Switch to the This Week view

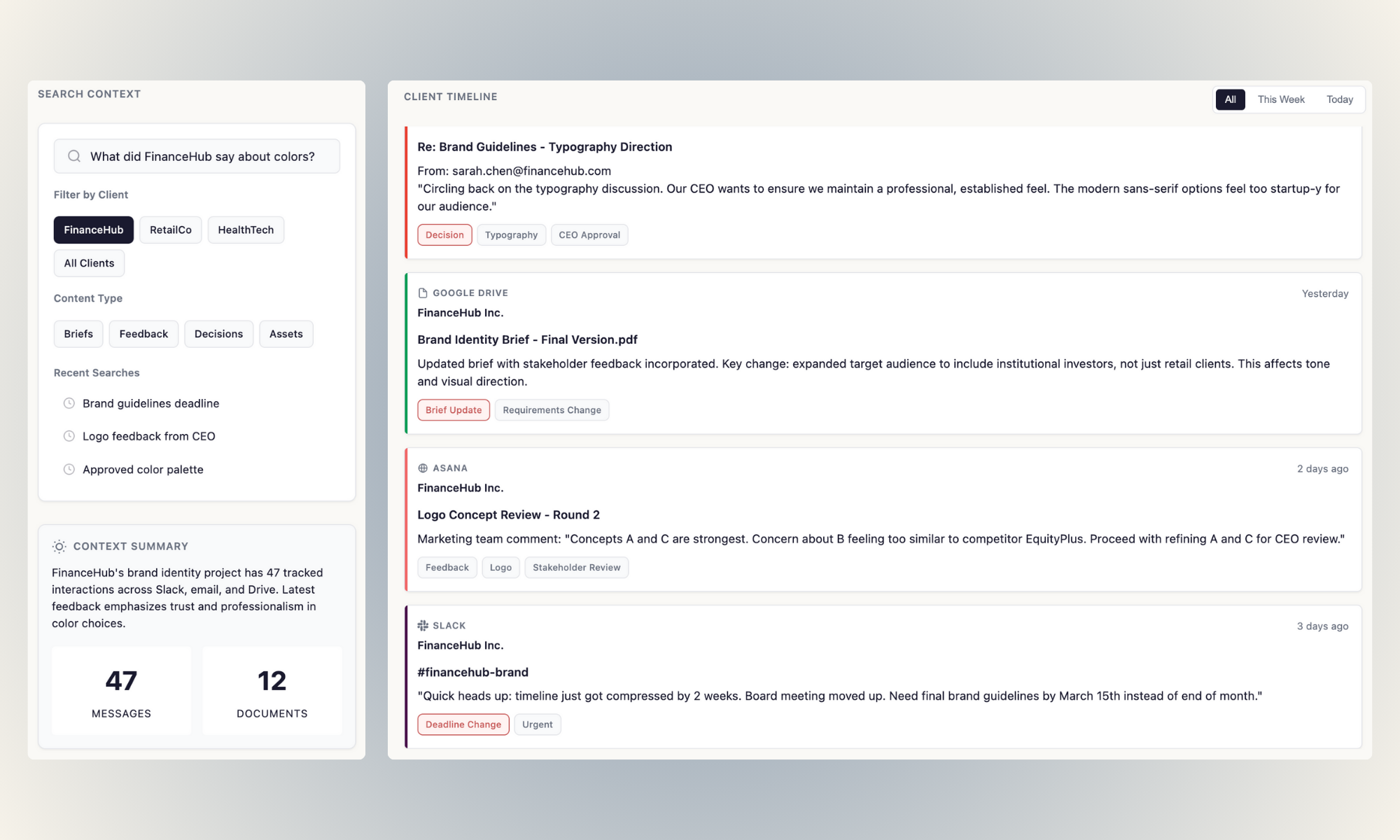click(x=1280, y=99)
